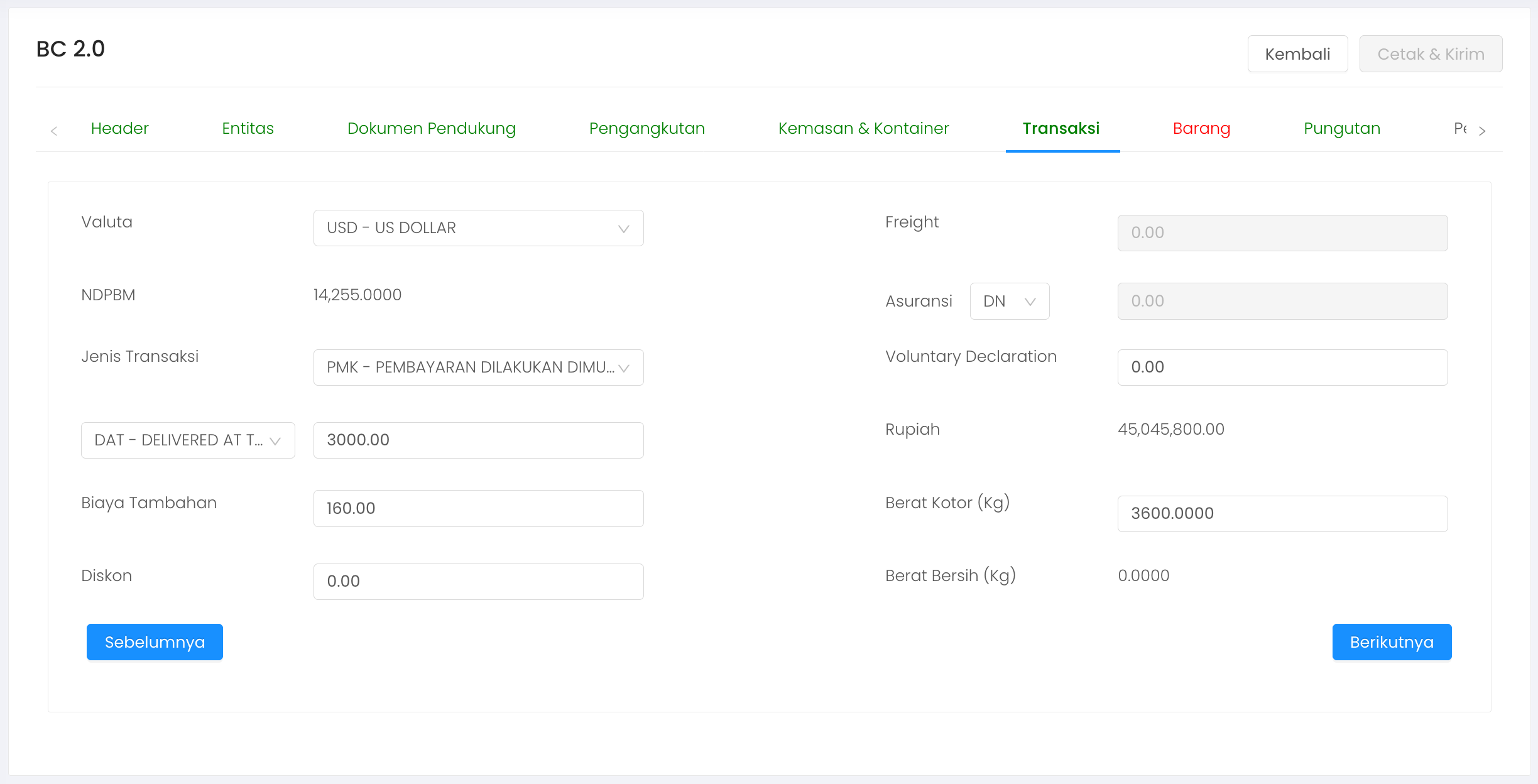Select the Pengangkutan tab
The image size is (1538, 784).
click(646, 129)
